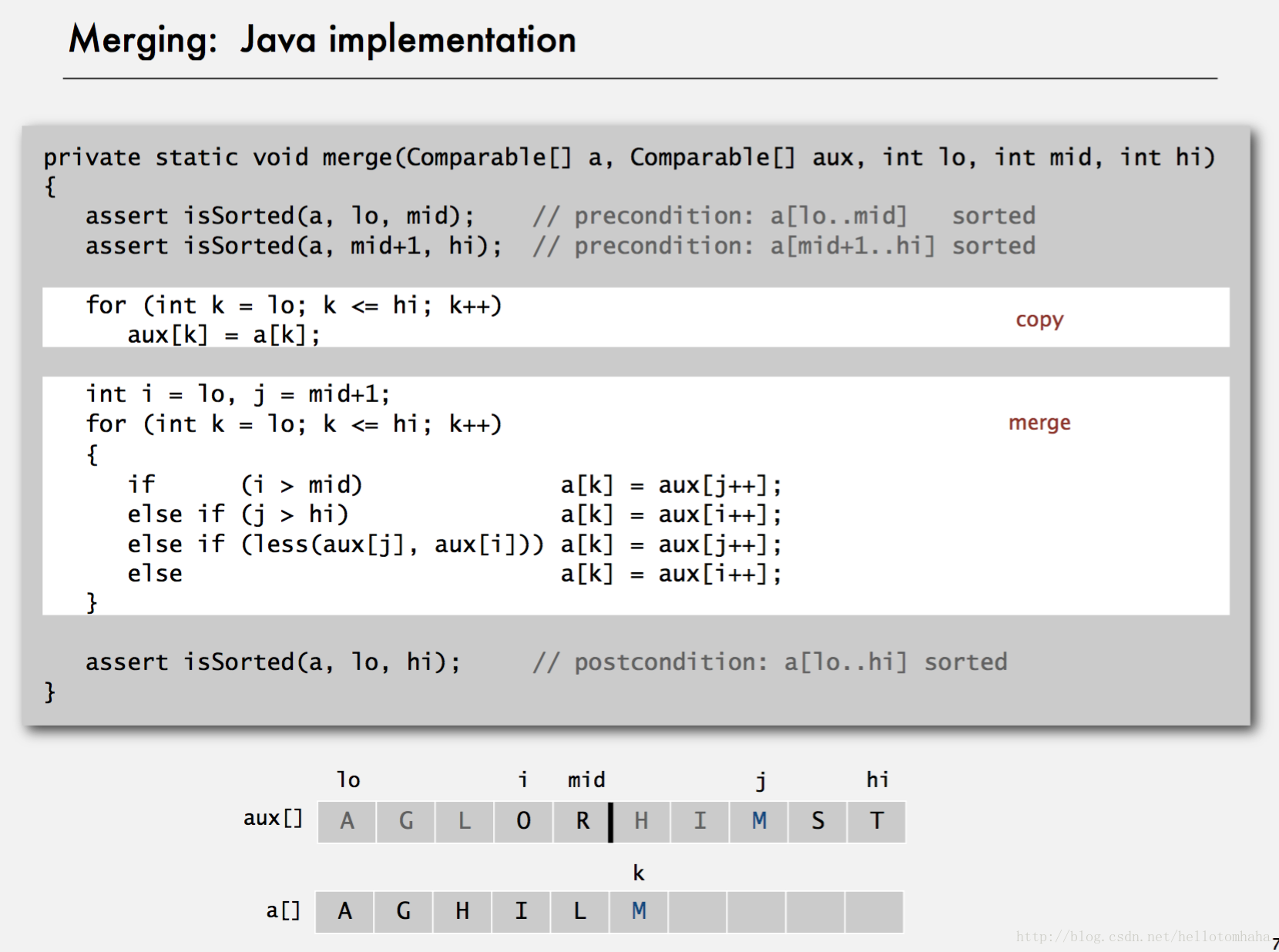Click cell 'S' in aux[] array

pyautogui.click(x=818, y=821)
